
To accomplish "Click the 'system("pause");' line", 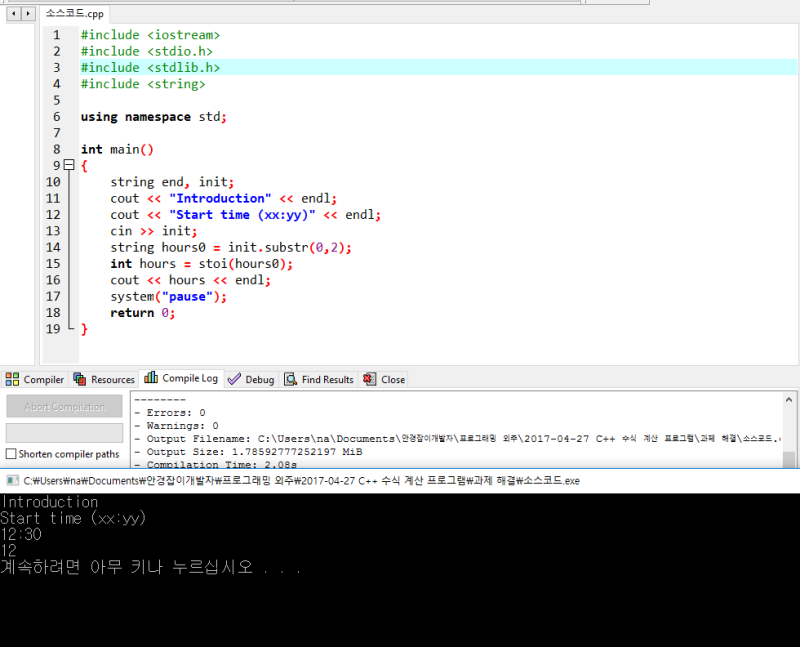I will (x=168, y=296).
